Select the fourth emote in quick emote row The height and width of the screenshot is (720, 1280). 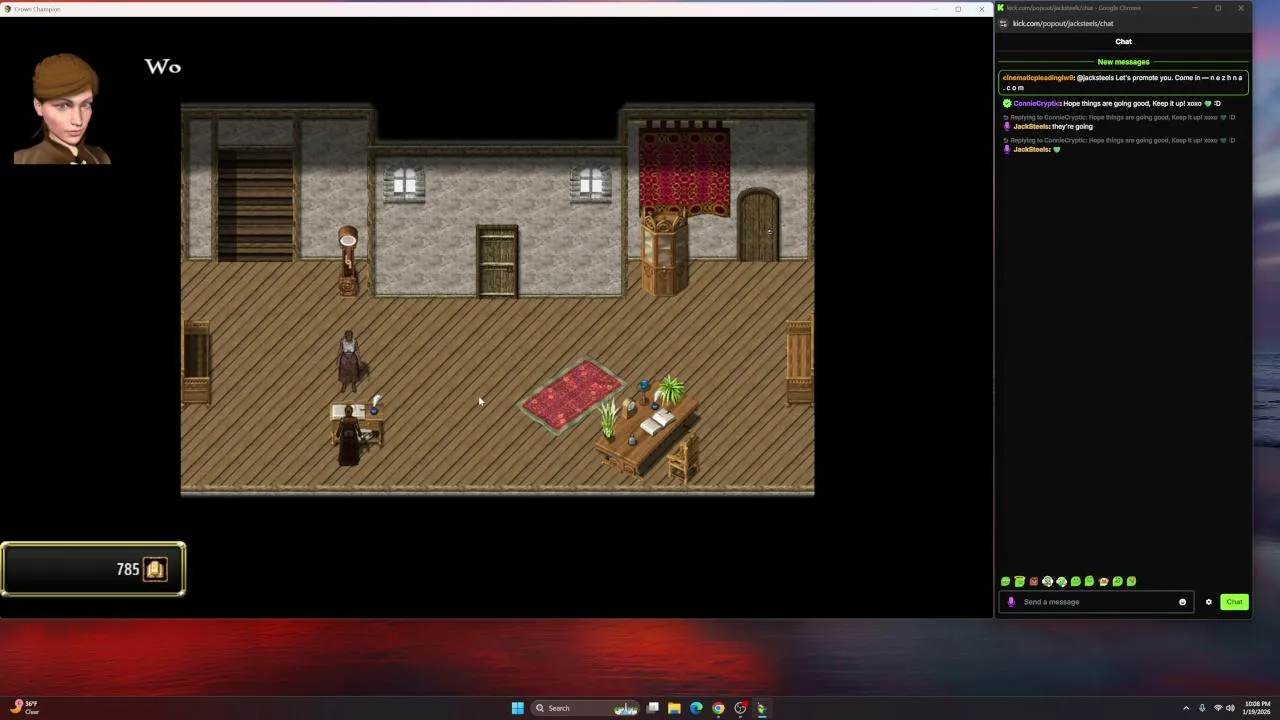[1047, 581]
